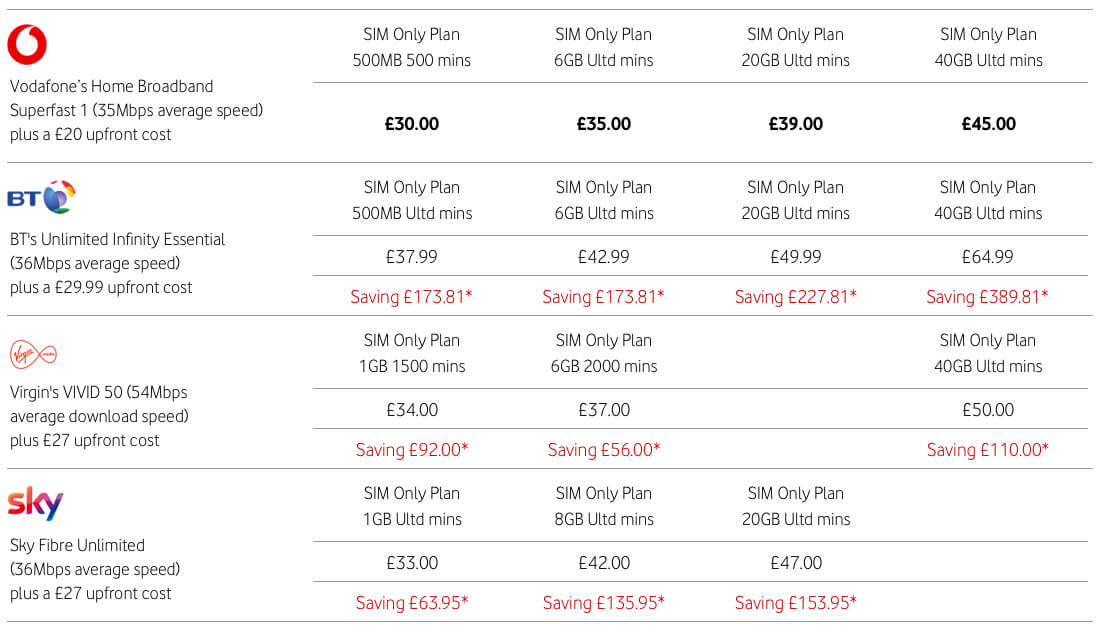Click Virgin 6GB 2000 mins plan
Viewport: 1100px width, 632px height.
click(604, 353)
